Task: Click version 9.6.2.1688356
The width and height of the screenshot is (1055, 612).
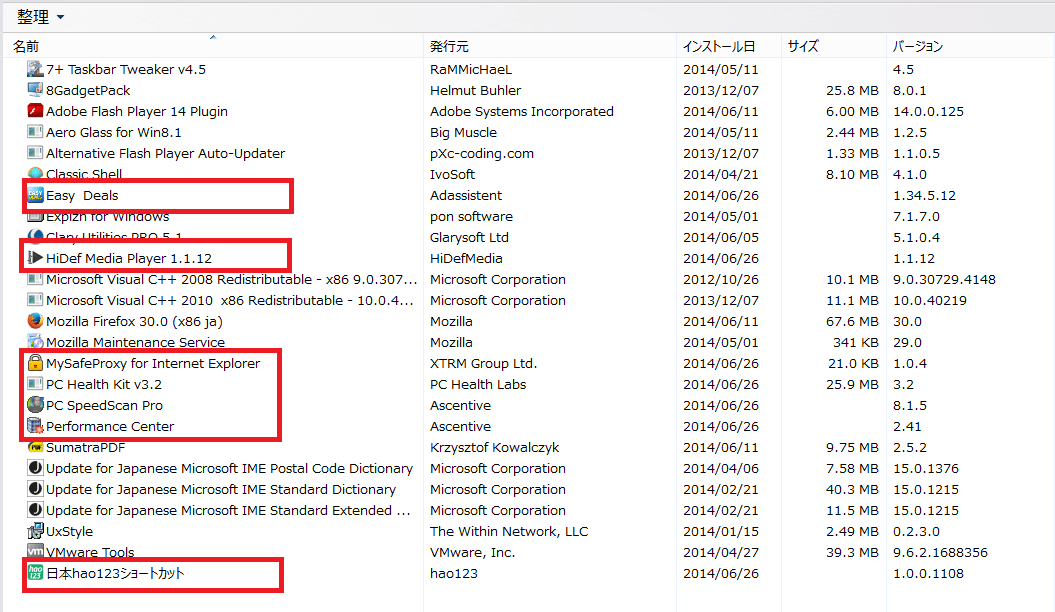Action: [x=941, y=552]
